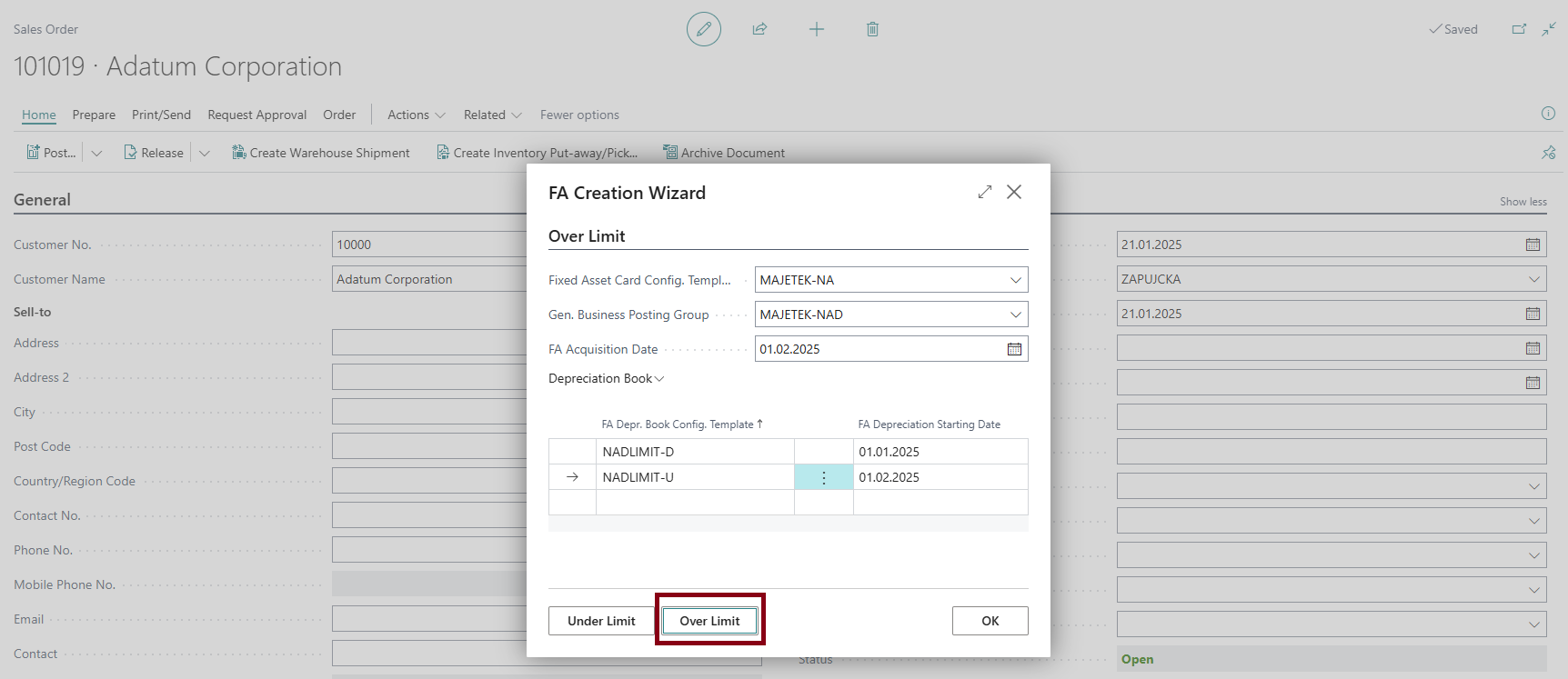
Task: Collapse the page with the arrows icon
Action: tap(1549, 29)
